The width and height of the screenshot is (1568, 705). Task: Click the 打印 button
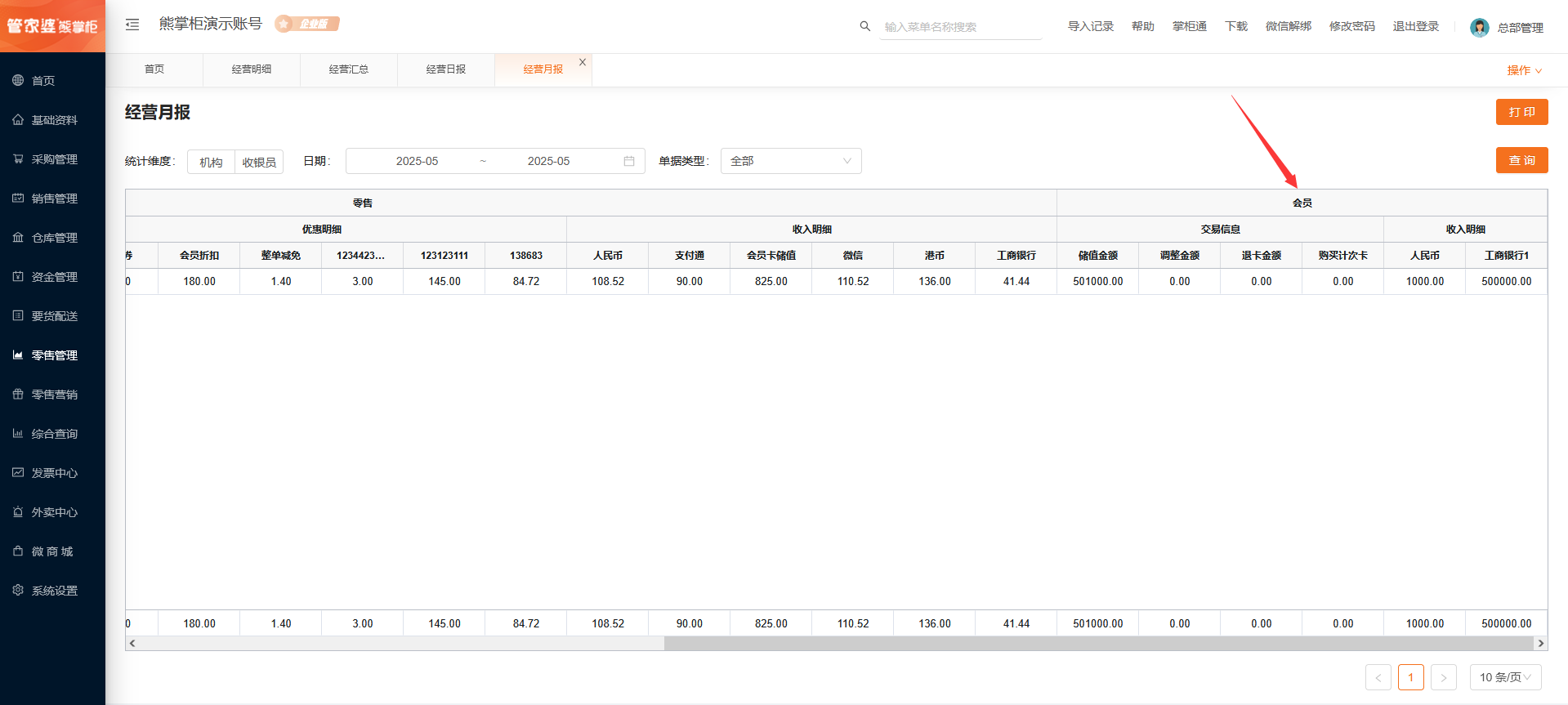pos(1521,112)
